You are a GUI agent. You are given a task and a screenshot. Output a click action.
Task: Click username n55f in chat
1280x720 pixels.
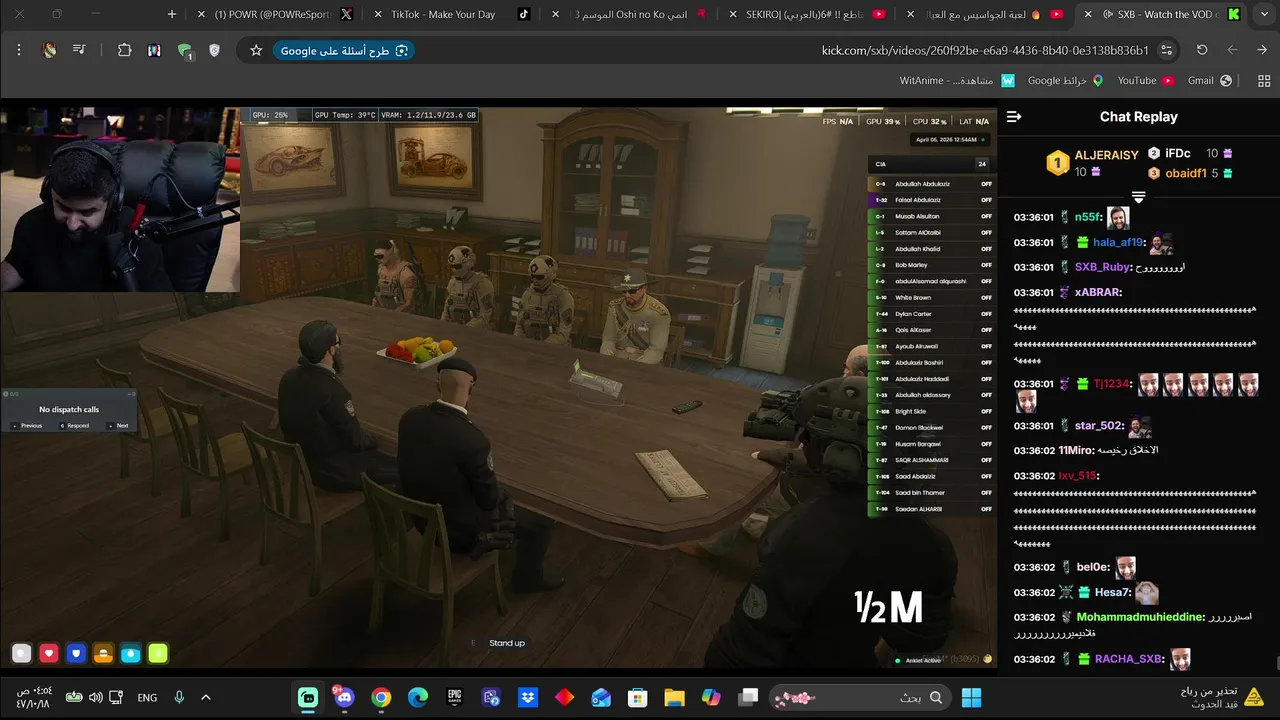click(1088, 217)
